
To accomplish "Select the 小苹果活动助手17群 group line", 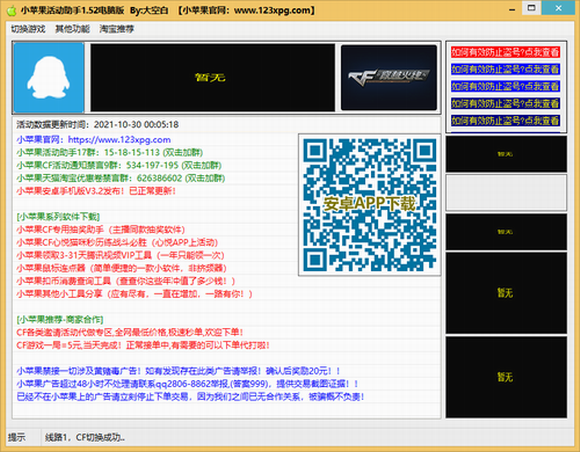I will pyautogui.click(x=109, y=152).
